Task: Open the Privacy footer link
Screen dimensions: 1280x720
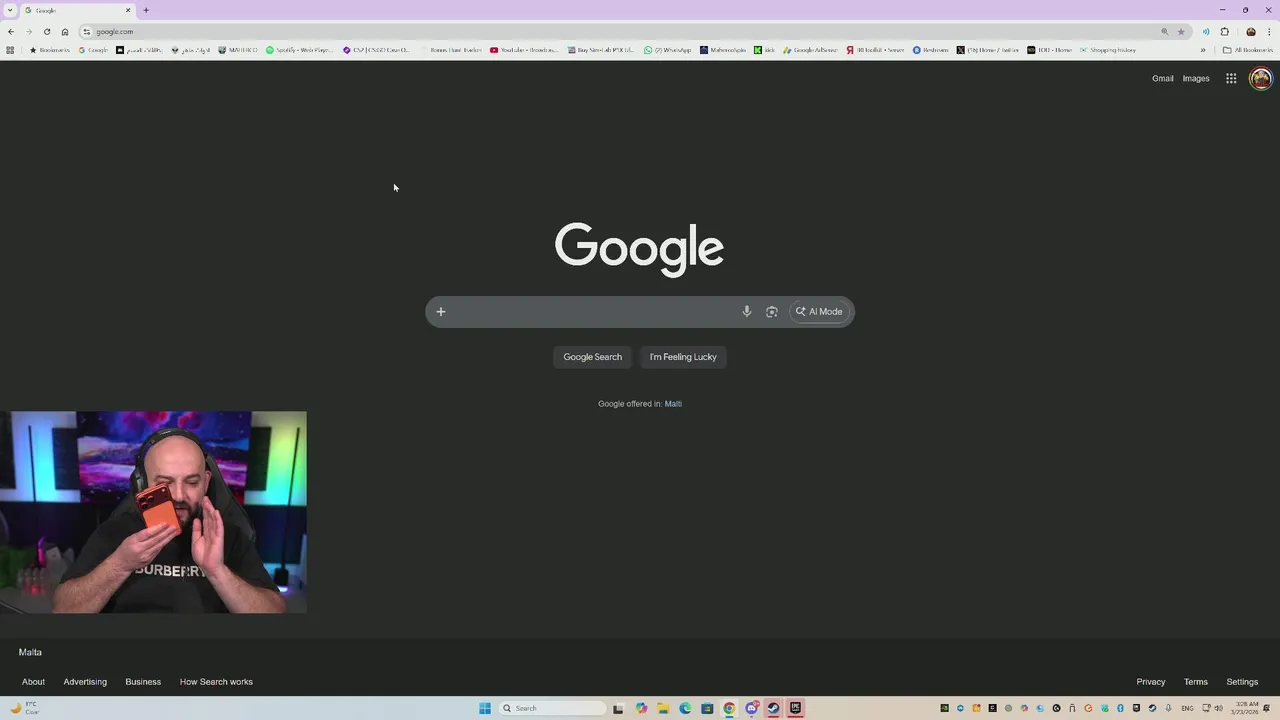Action: pyautogui.click(x=1150, y=682)
